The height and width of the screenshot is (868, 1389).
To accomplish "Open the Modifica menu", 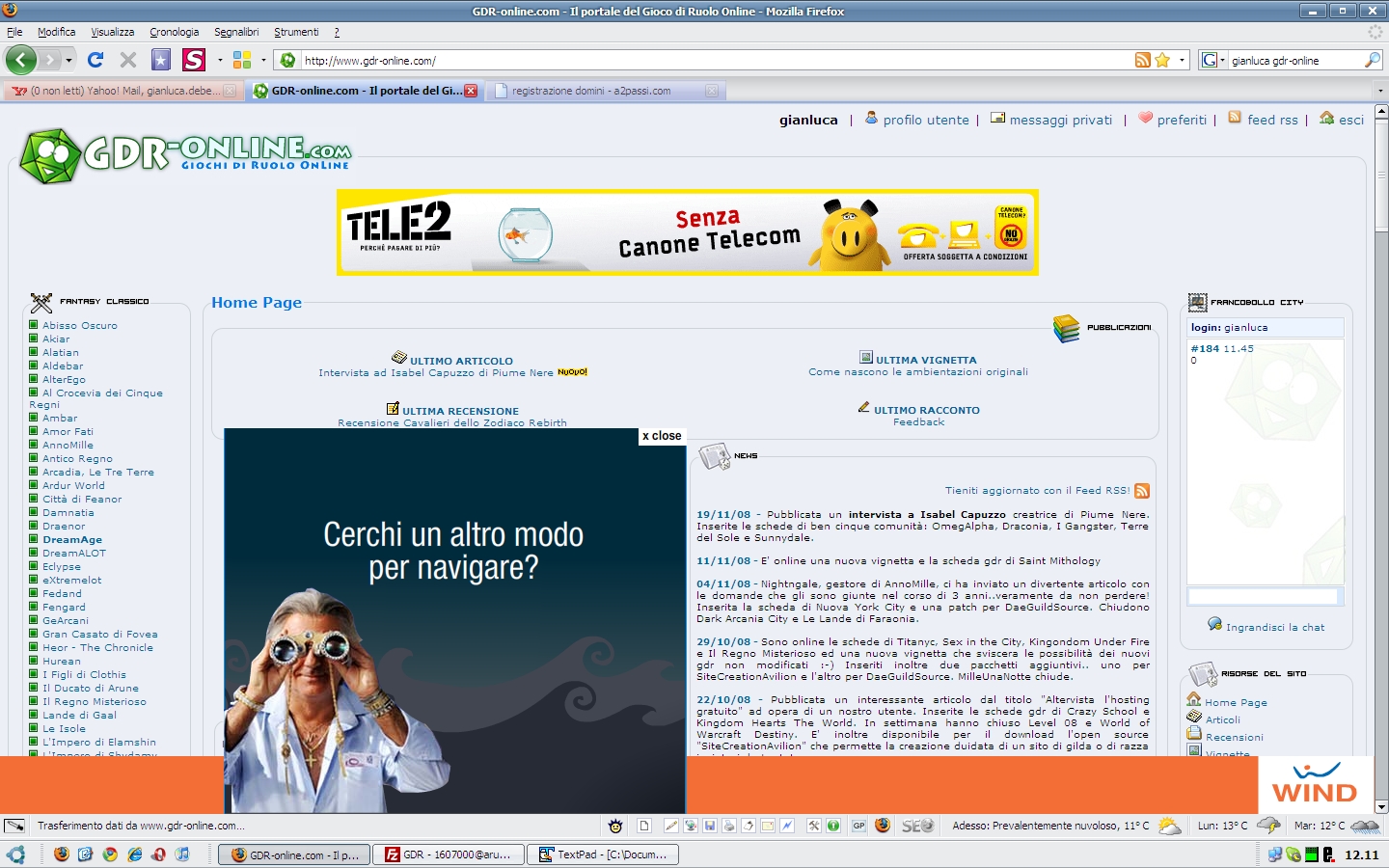I will pos(56,32).
